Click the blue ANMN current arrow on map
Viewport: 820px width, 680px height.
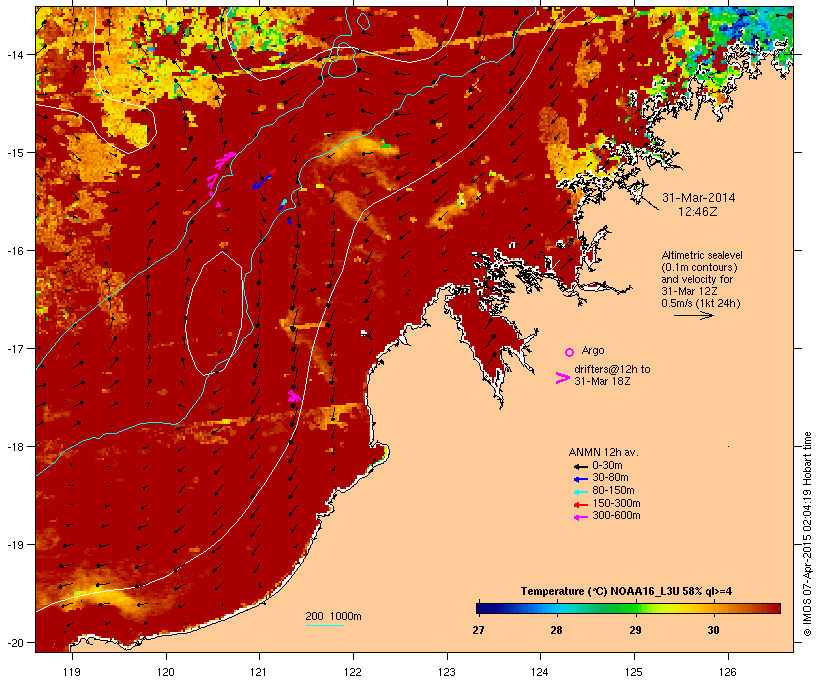coord(262,182)
